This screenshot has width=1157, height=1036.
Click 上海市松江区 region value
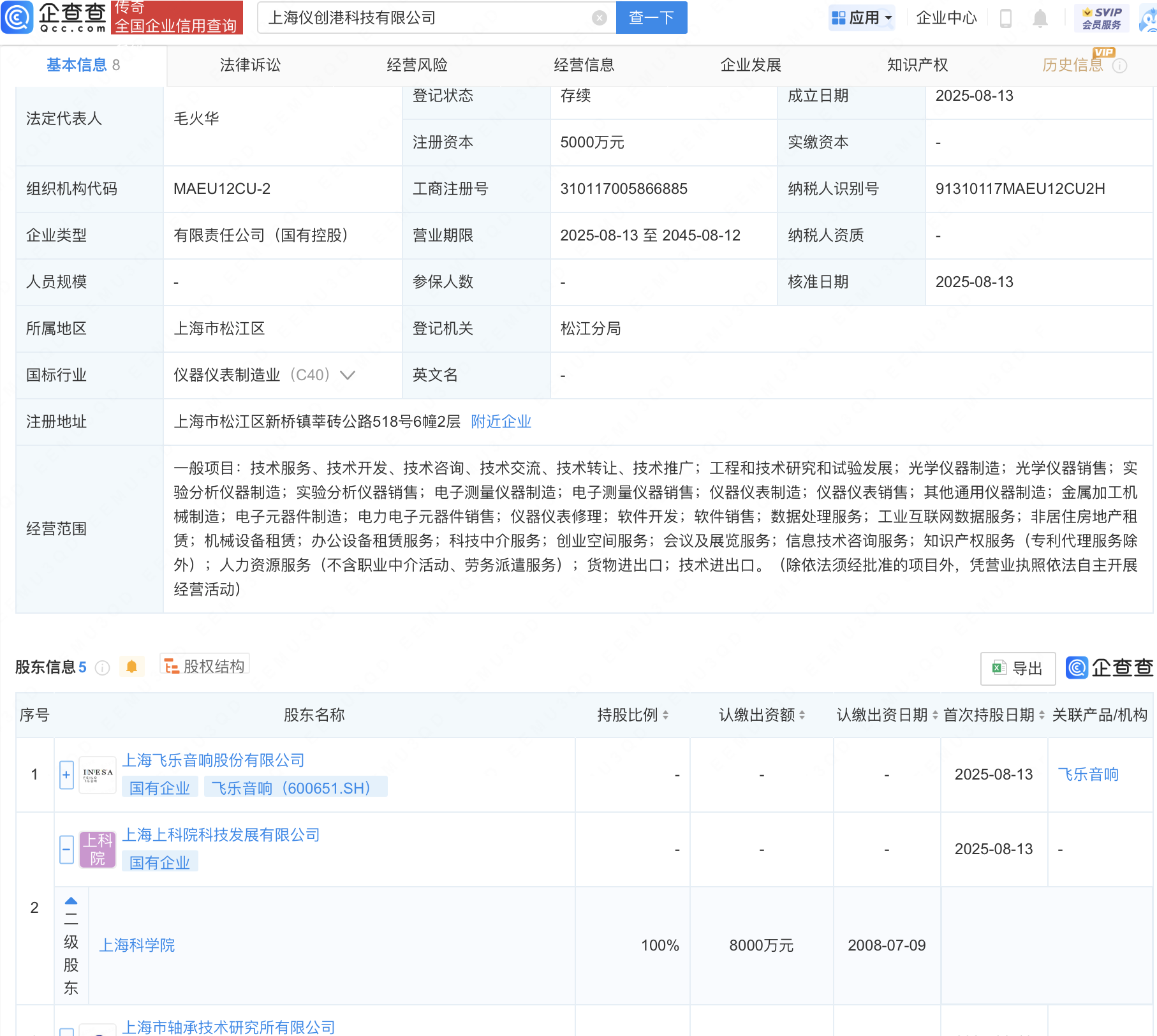coord(219,329)
